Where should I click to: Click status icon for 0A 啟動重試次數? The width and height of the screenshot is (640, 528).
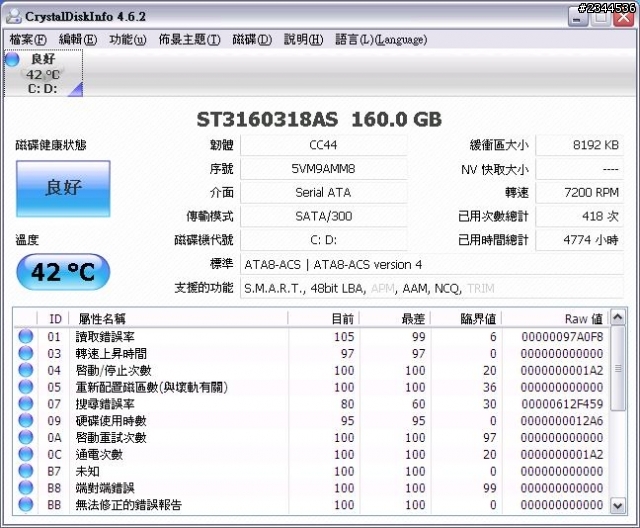[26, 437]
